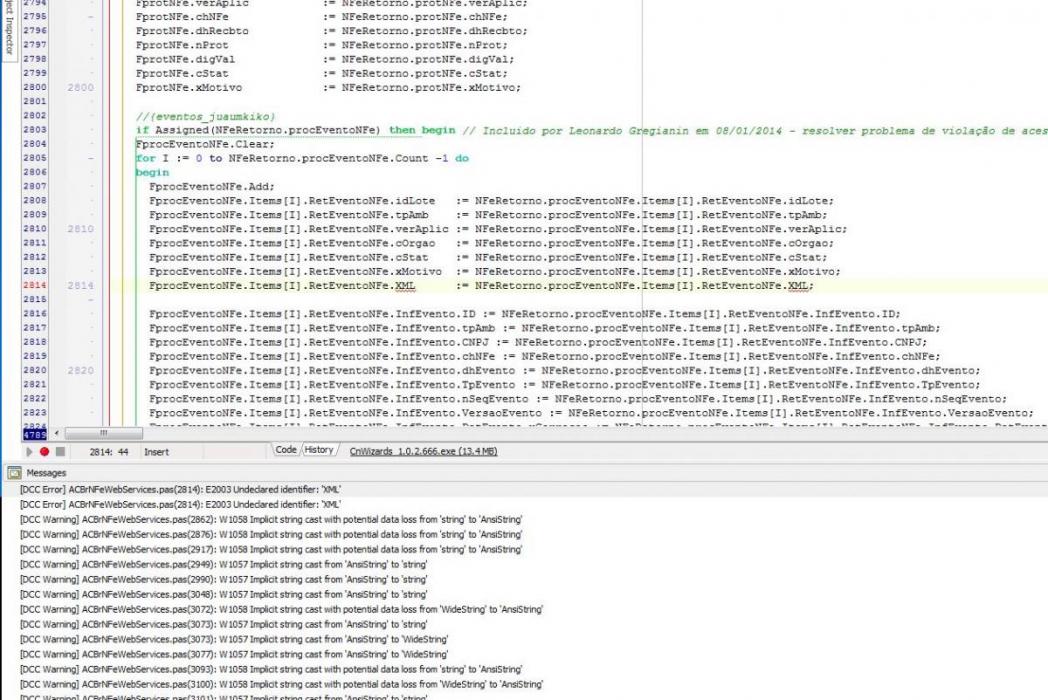Click the 'if Assigned' statement on line 2803
Viewport: 1048px width, 700px height.
coord(295,130)
